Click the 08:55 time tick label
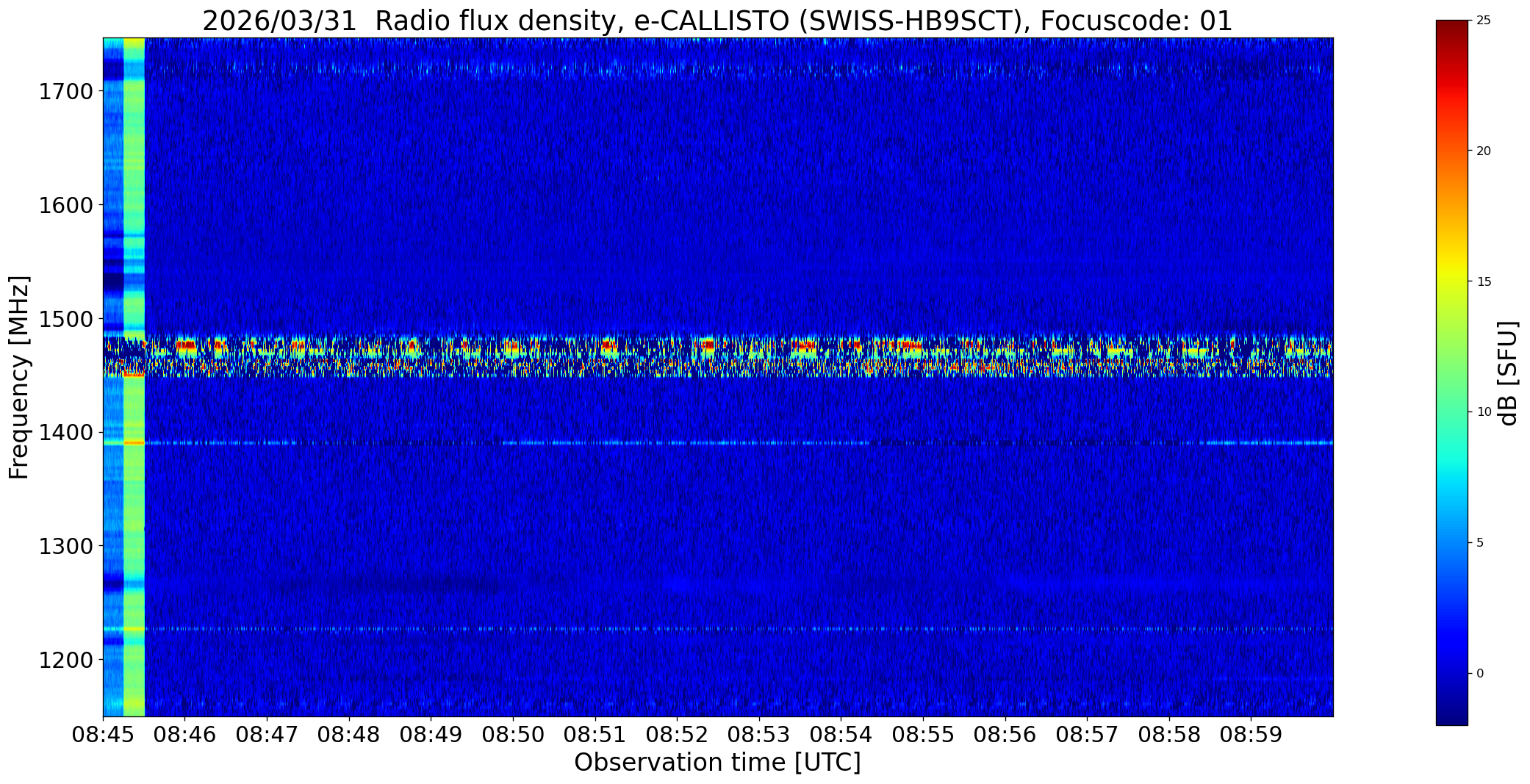The width and height of the screenshot is (1530, 784). pos(923,734)
